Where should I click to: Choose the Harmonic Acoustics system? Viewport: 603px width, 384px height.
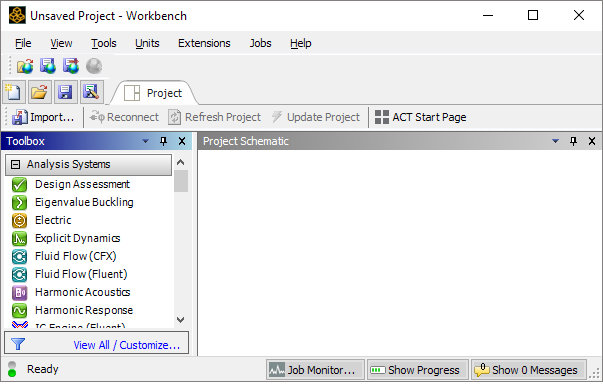[x=82, y=292]
